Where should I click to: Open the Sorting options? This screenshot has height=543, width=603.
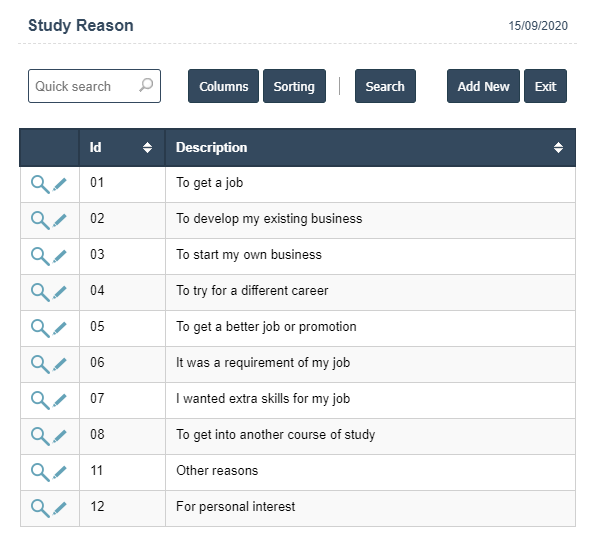click(x=294, y=87)
